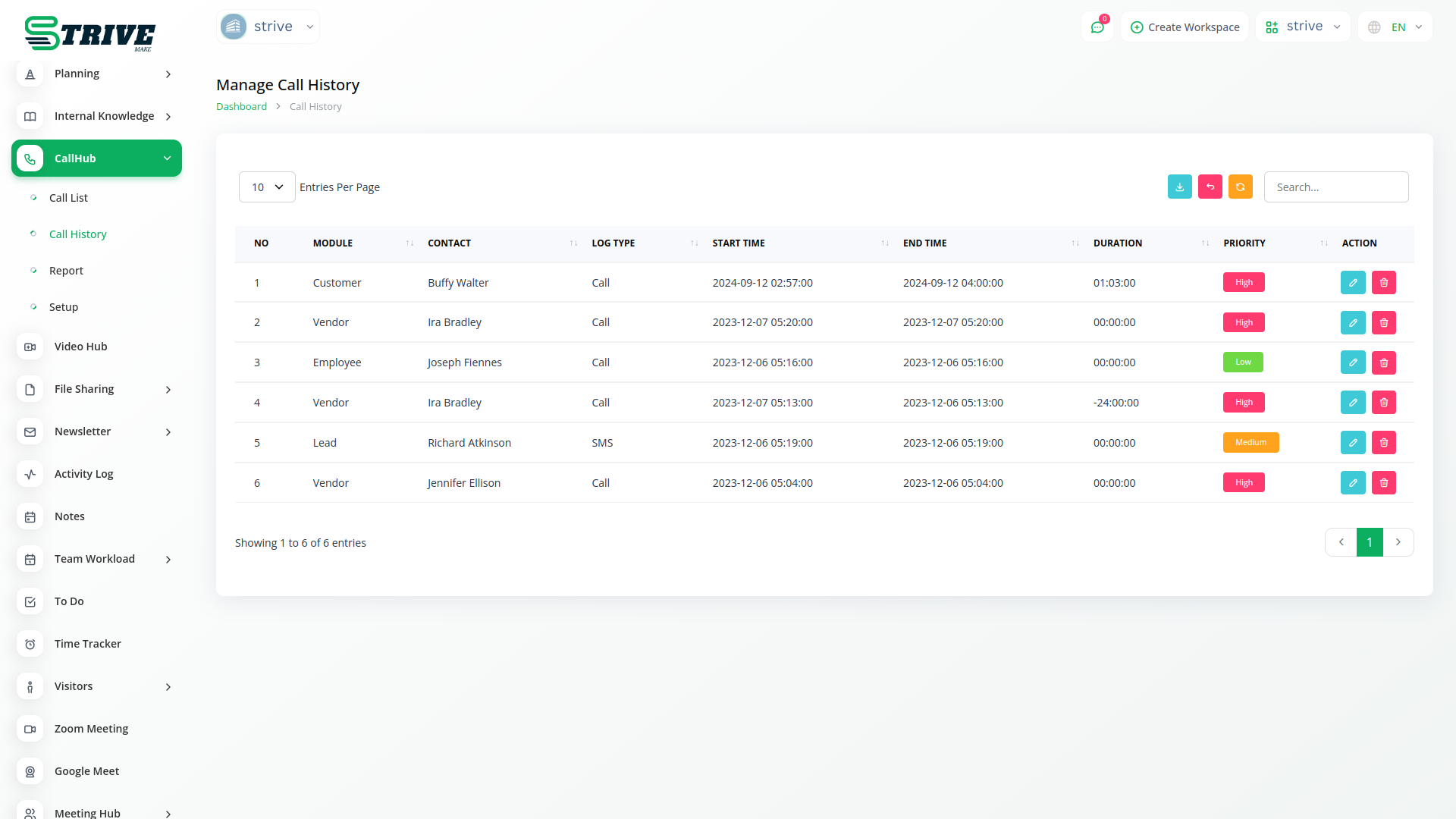Image resolution: width=1456 pixels, height=819 pixels.
Task: Go to Dashboard breadcrumb link
Action: pyautogui.click(x=241, y=106)
